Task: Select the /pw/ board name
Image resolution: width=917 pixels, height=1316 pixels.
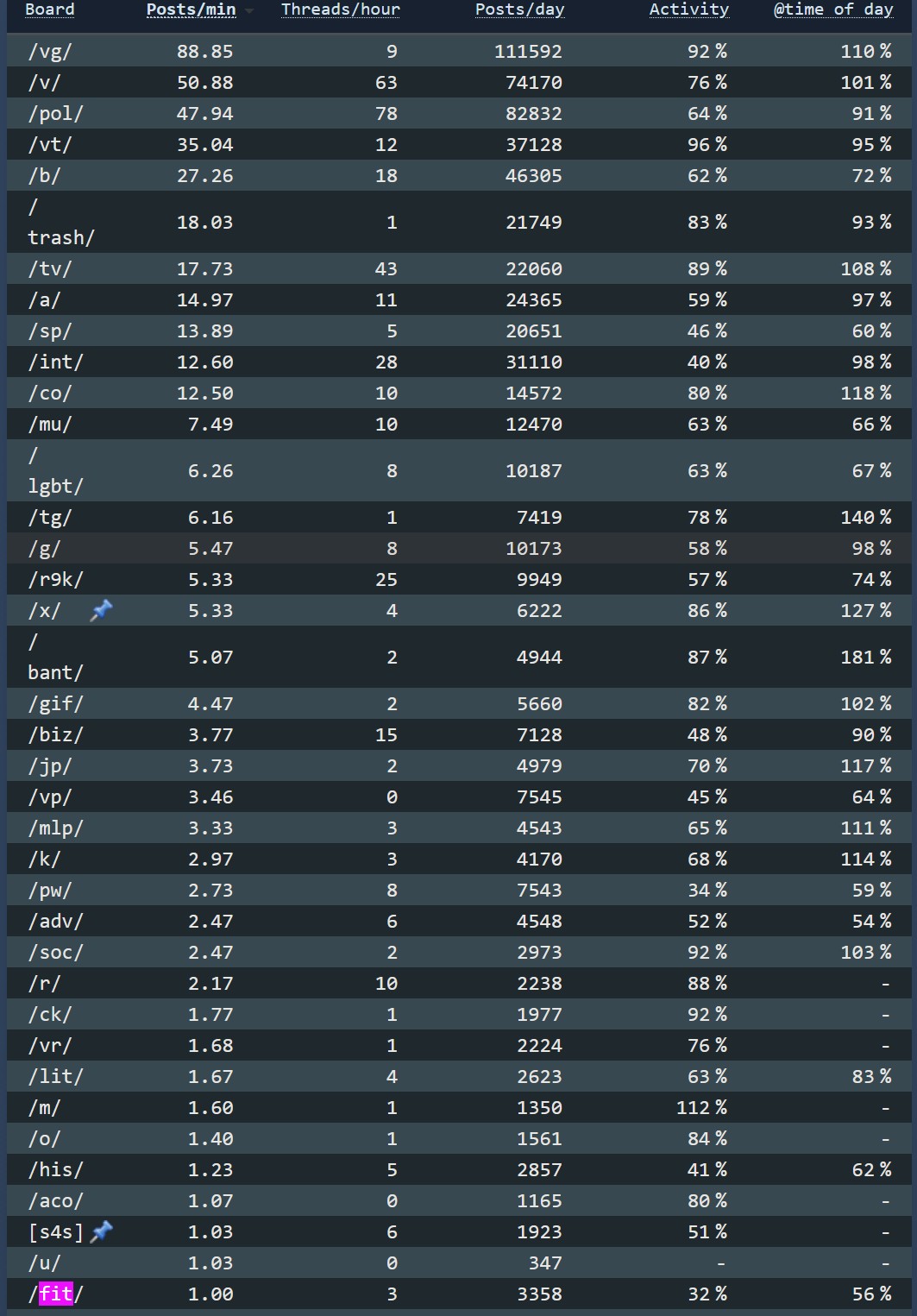Action: coord(50,891)
